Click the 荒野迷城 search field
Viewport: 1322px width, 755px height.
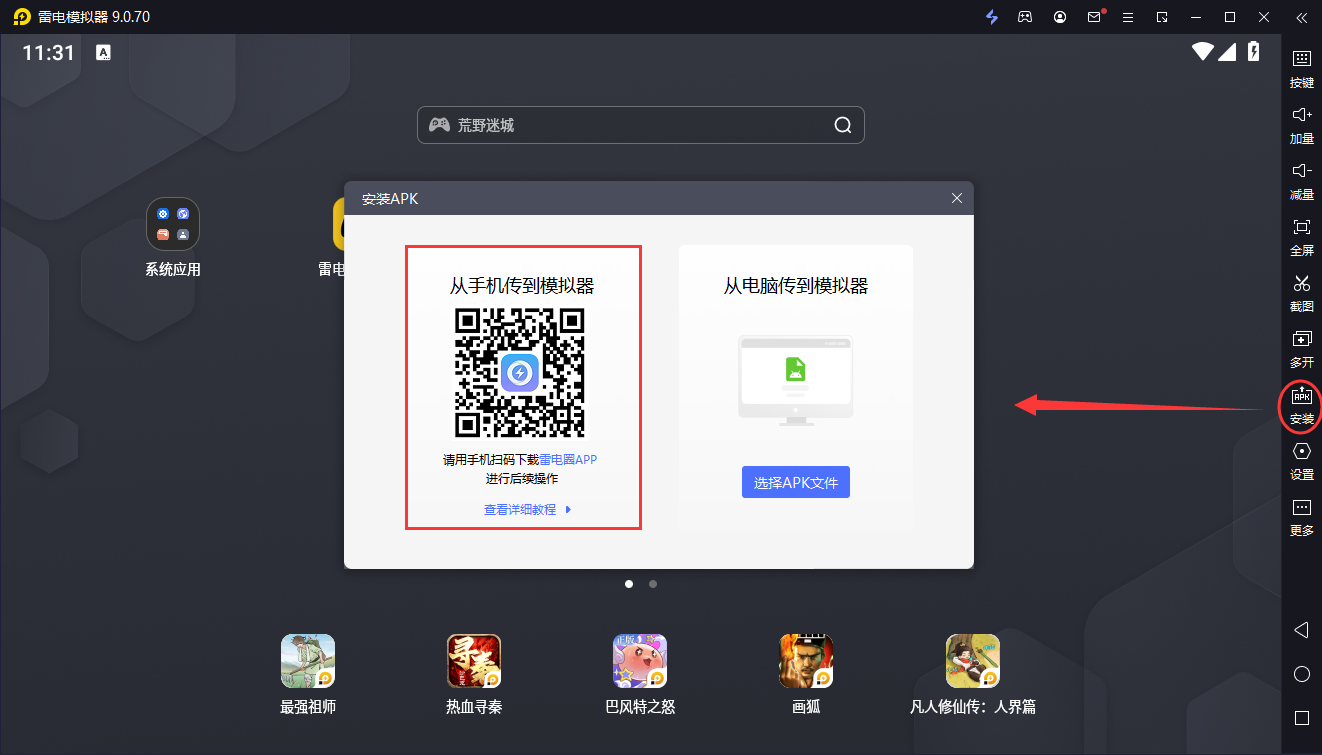641,125
